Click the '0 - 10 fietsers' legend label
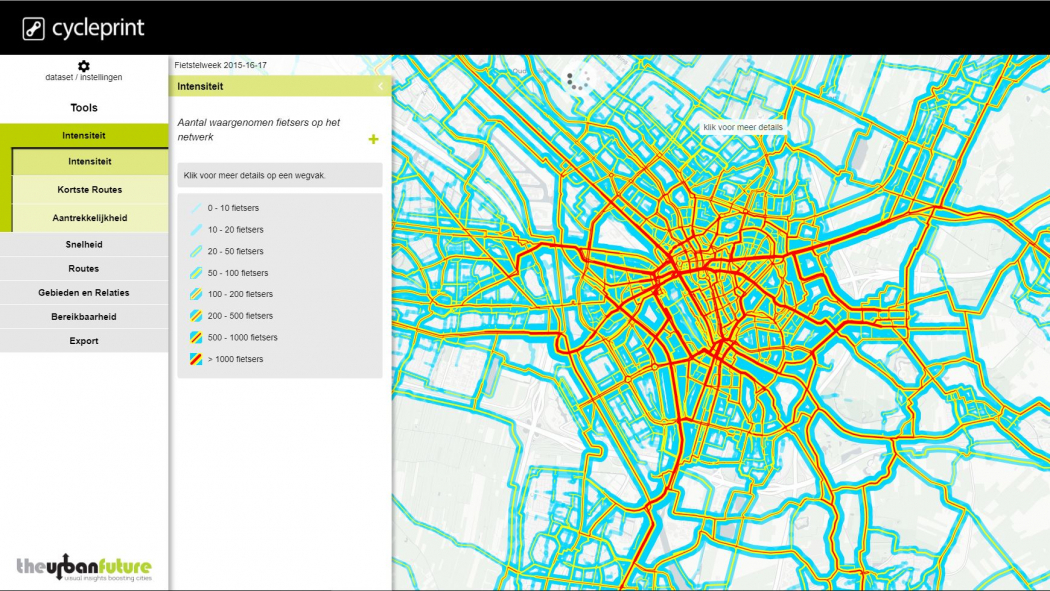The height and width of the screenshot is (591, 1050). 233,208
